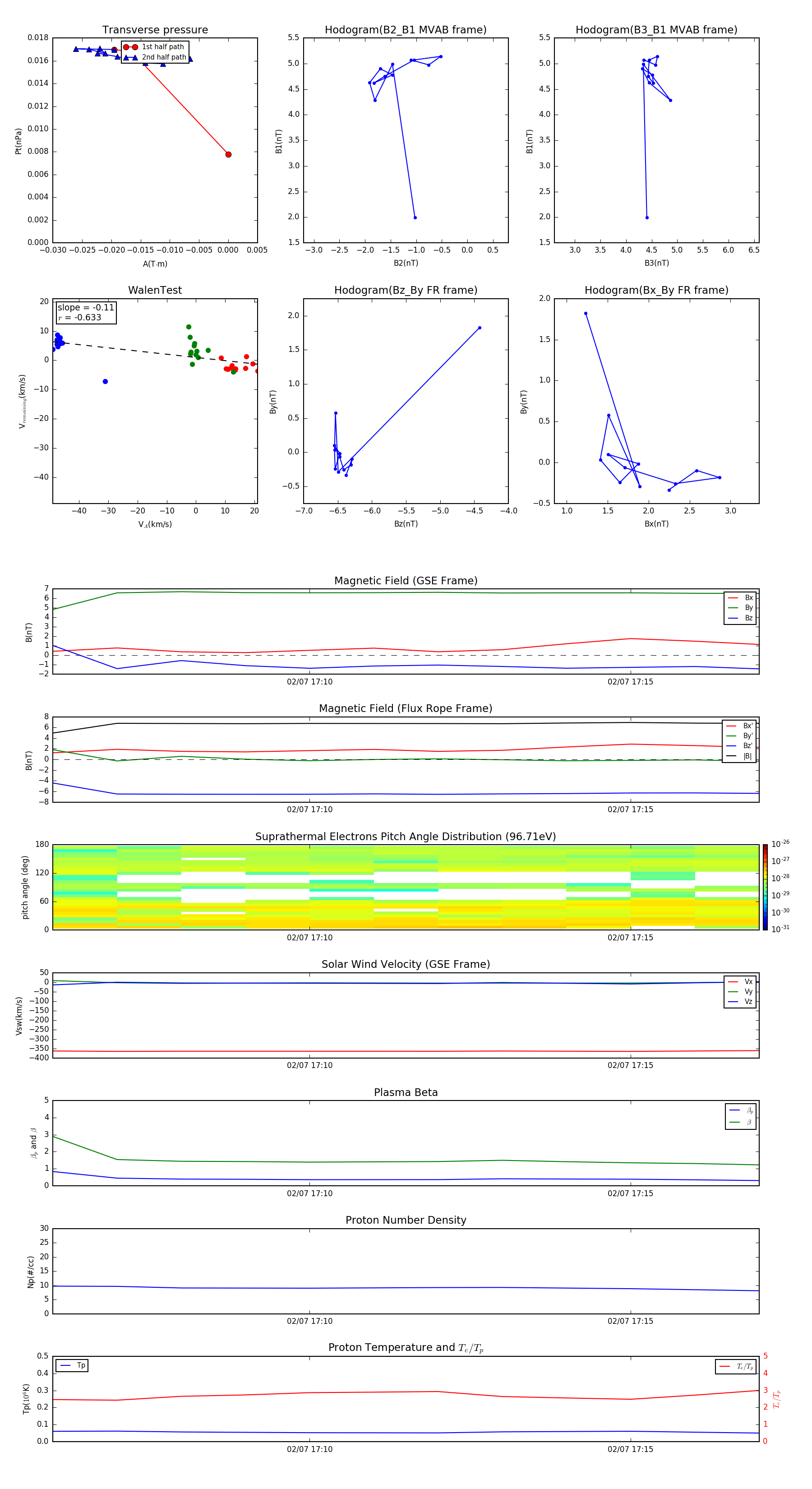Click the "By" entry in GSE legend
Image resolution: width=812 pixels, height=1489 pixels.
tap(741, 607)
